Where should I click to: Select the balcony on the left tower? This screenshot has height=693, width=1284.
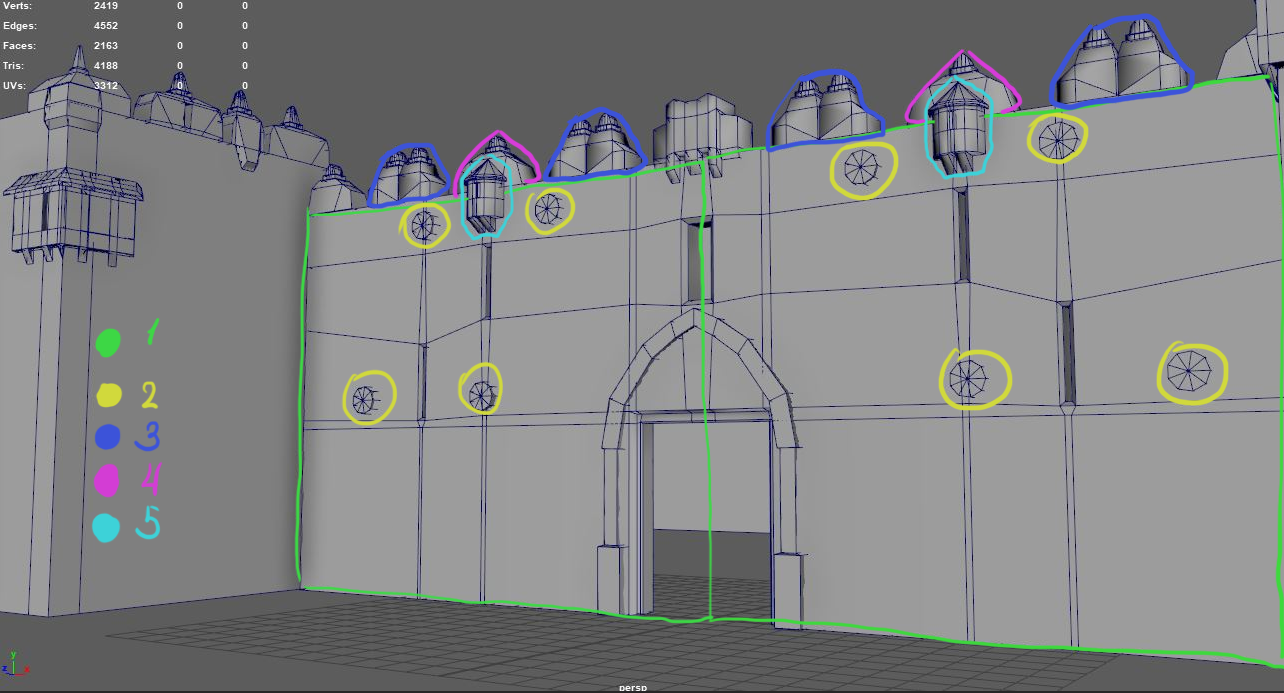72,215
